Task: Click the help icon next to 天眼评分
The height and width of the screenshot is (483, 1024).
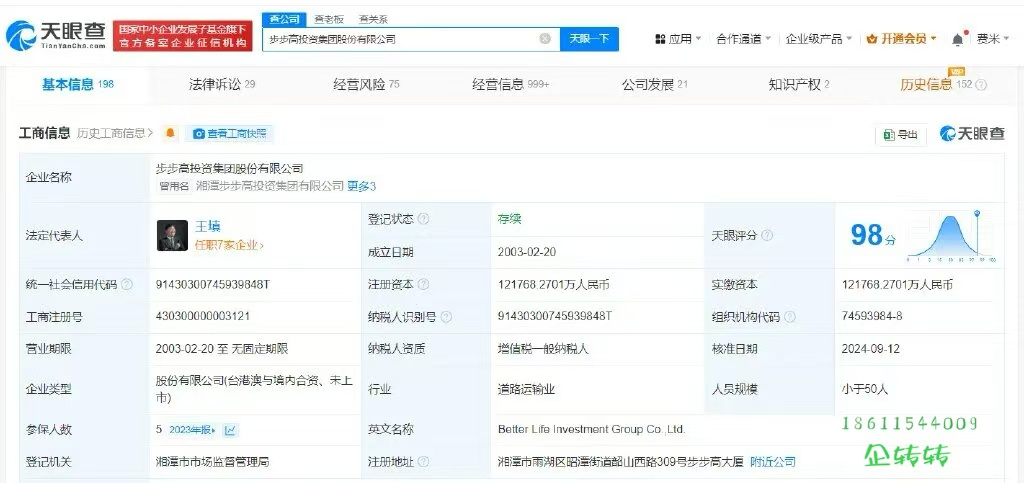Action: (767, 236)
